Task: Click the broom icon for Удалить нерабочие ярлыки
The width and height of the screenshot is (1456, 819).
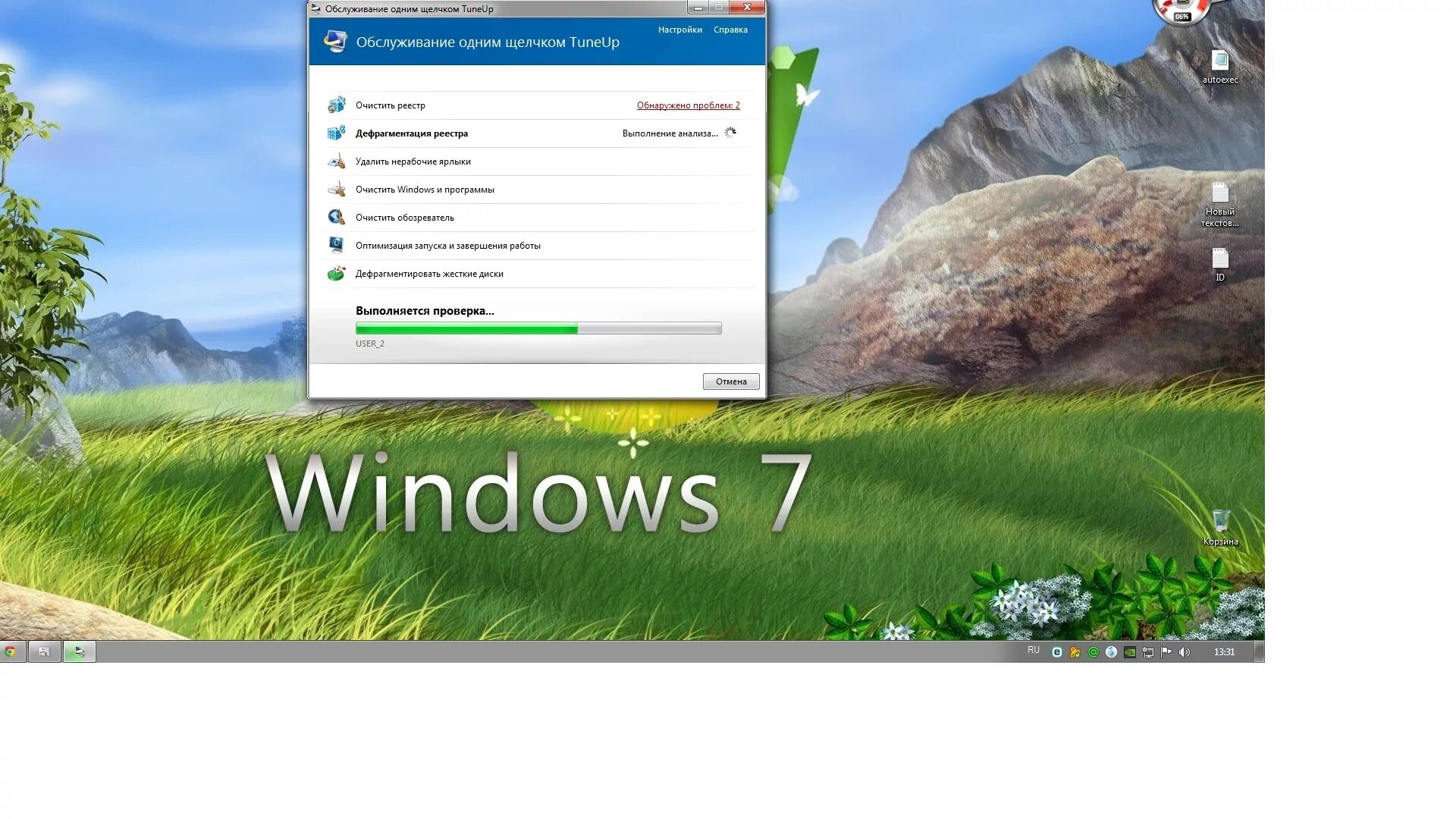Action: (x=336, y=161)
